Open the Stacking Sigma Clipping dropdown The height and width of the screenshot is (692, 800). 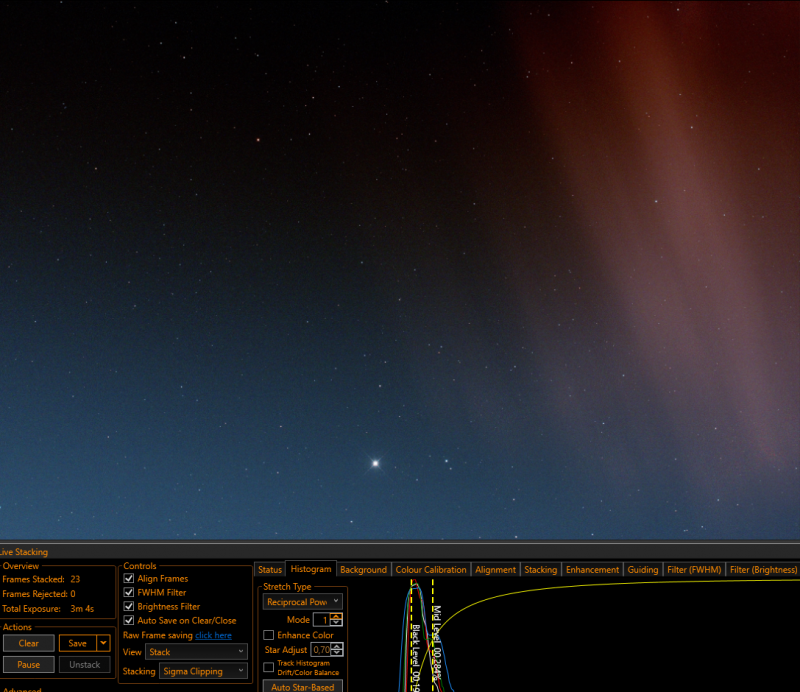[x=203, y=671]
